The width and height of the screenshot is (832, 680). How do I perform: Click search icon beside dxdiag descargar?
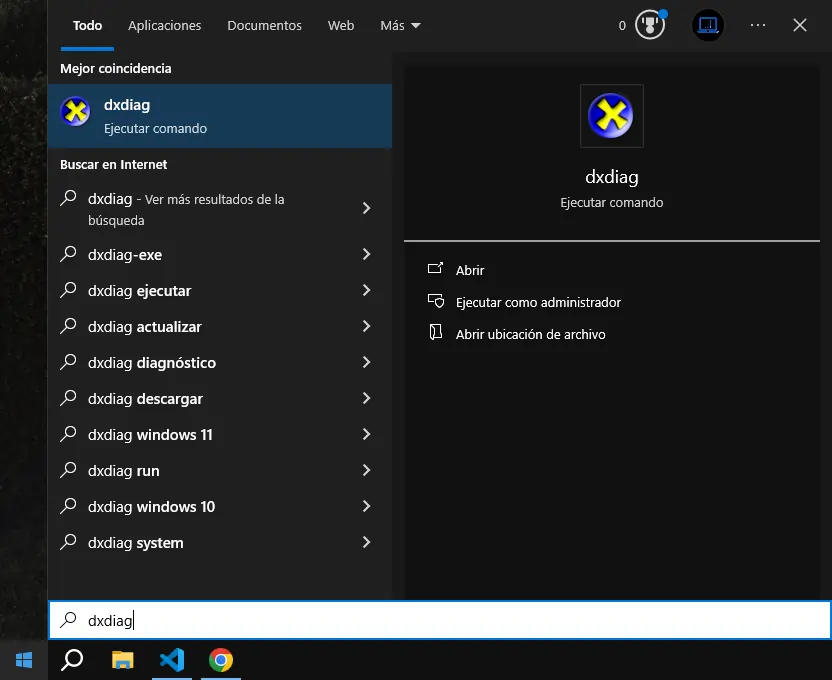tap(68, 398)
